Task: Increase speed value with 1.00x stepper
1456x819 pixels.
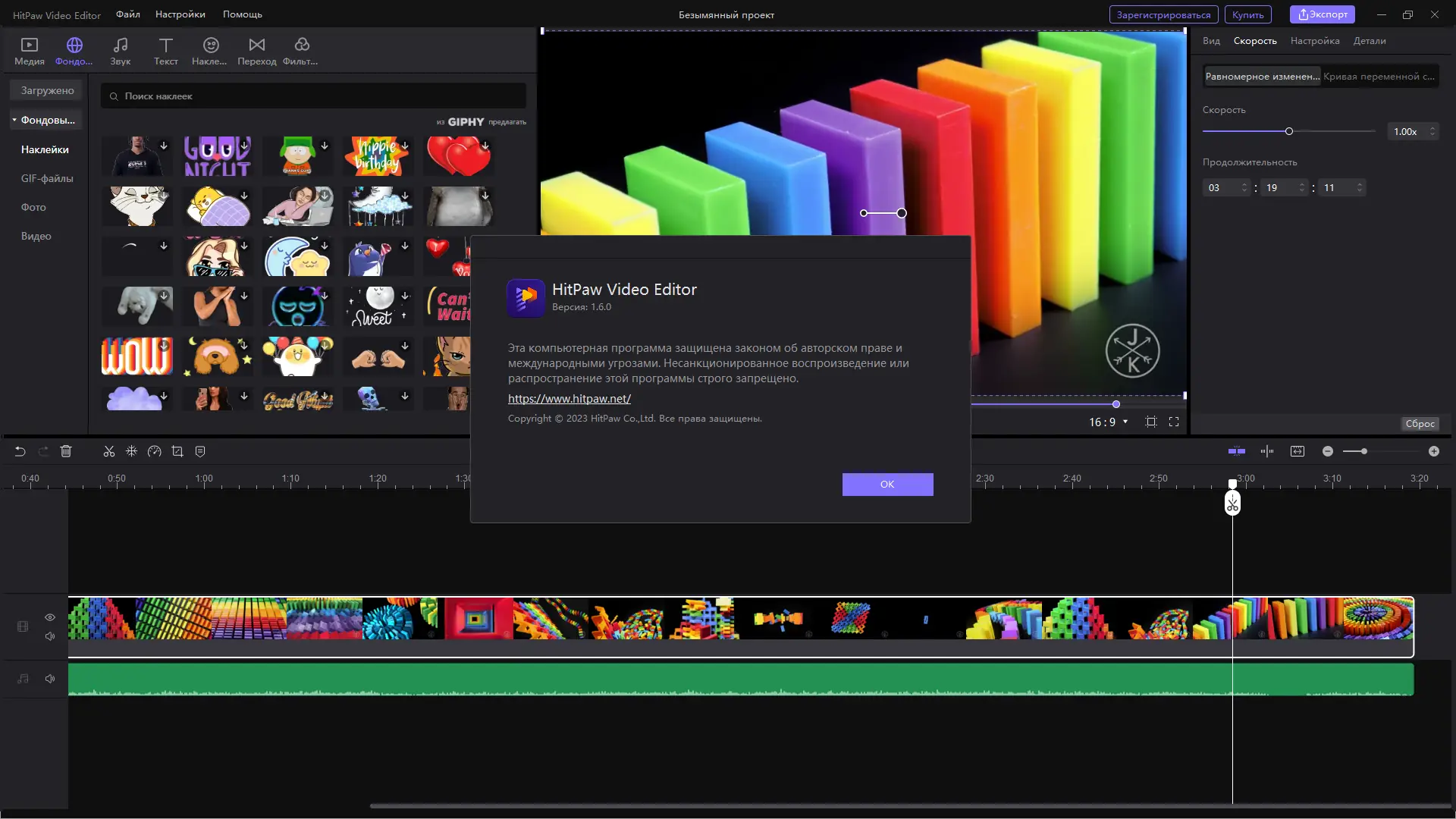Action: (1432, 128)
